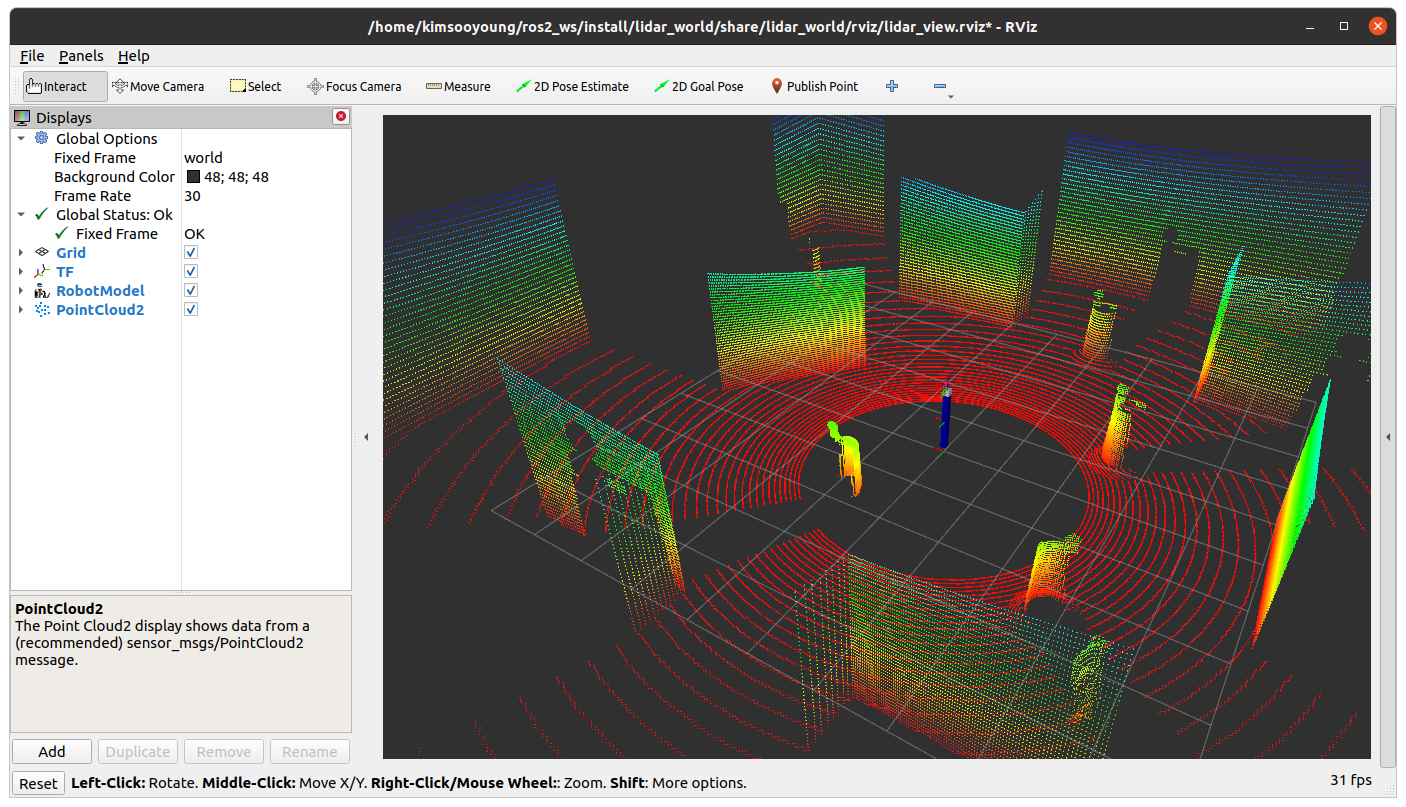The image size is (1406, 807).
Task: Click the blue minus remove-tool icon
Action: pyautogui.click(x=940, y=86)
